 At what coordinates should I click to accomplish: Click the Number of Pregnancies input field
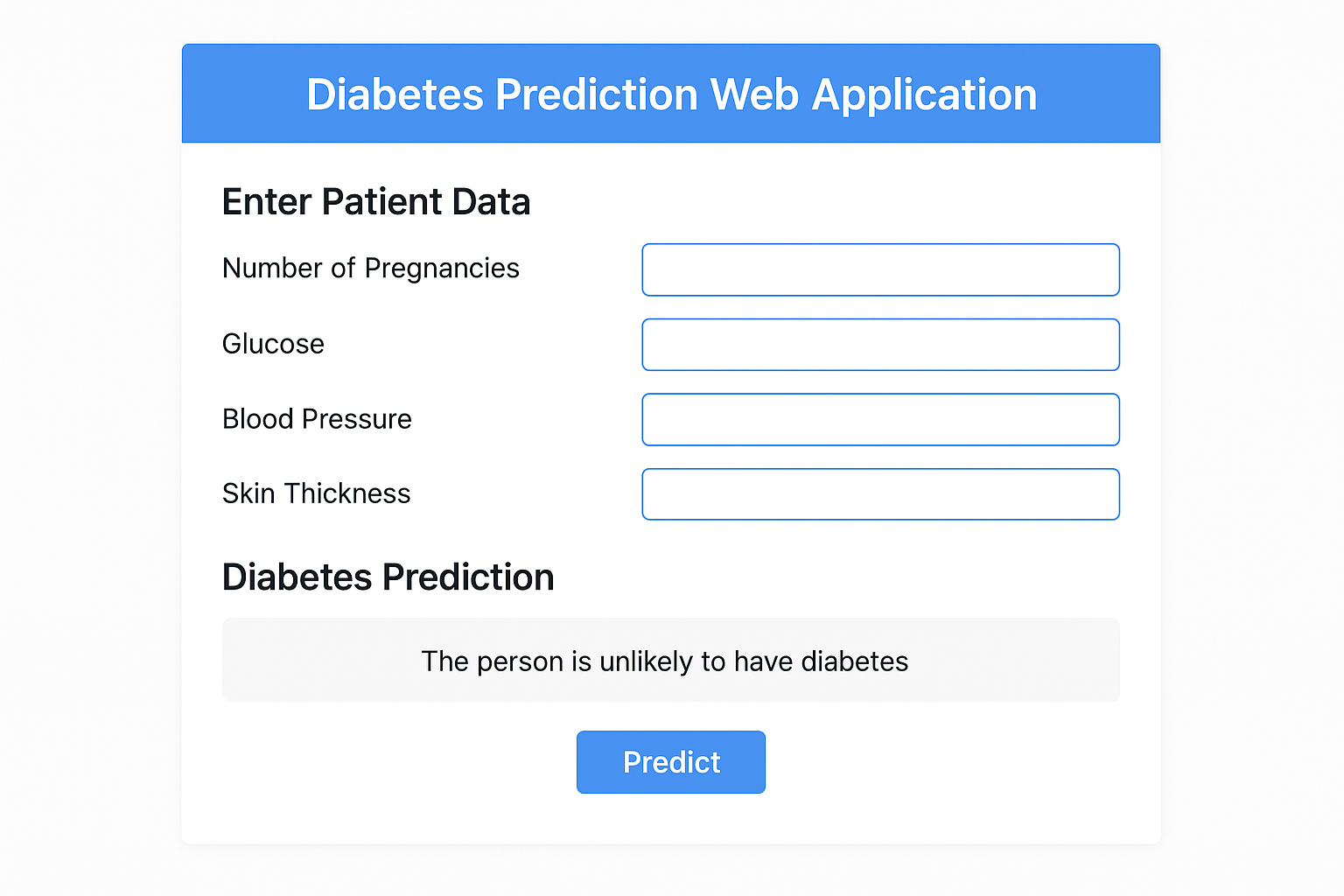[x=880, y=269]
